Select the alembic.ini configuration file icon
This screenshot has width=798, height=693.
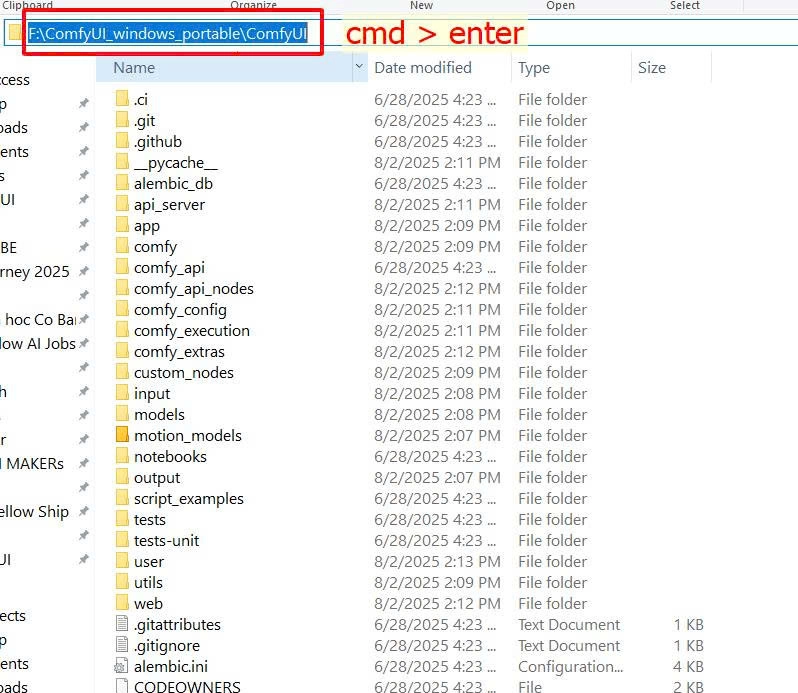click(122, 666)
